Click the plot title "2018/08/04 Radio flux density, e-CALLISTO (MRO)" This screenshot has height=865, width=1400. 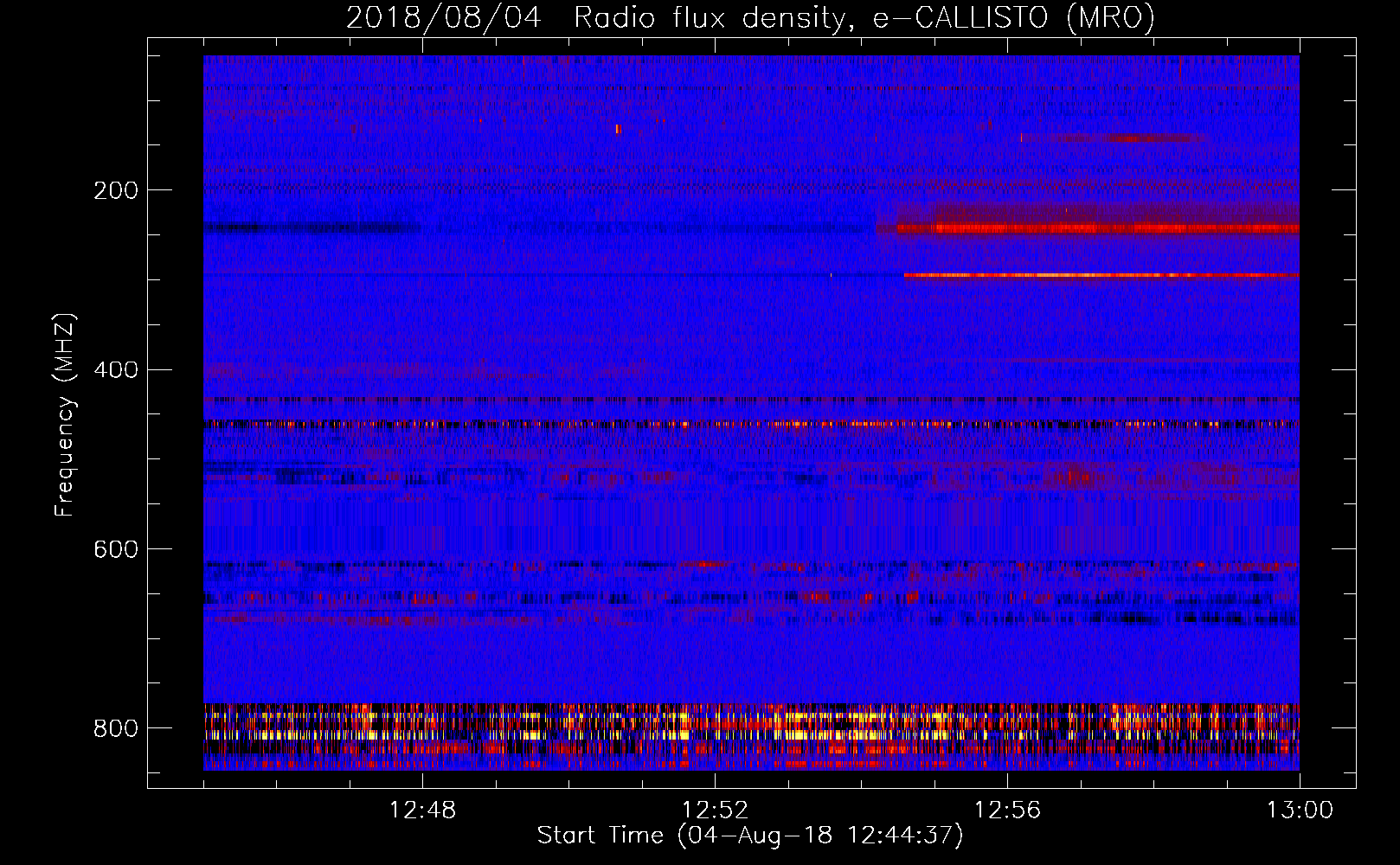click(750, 17)
